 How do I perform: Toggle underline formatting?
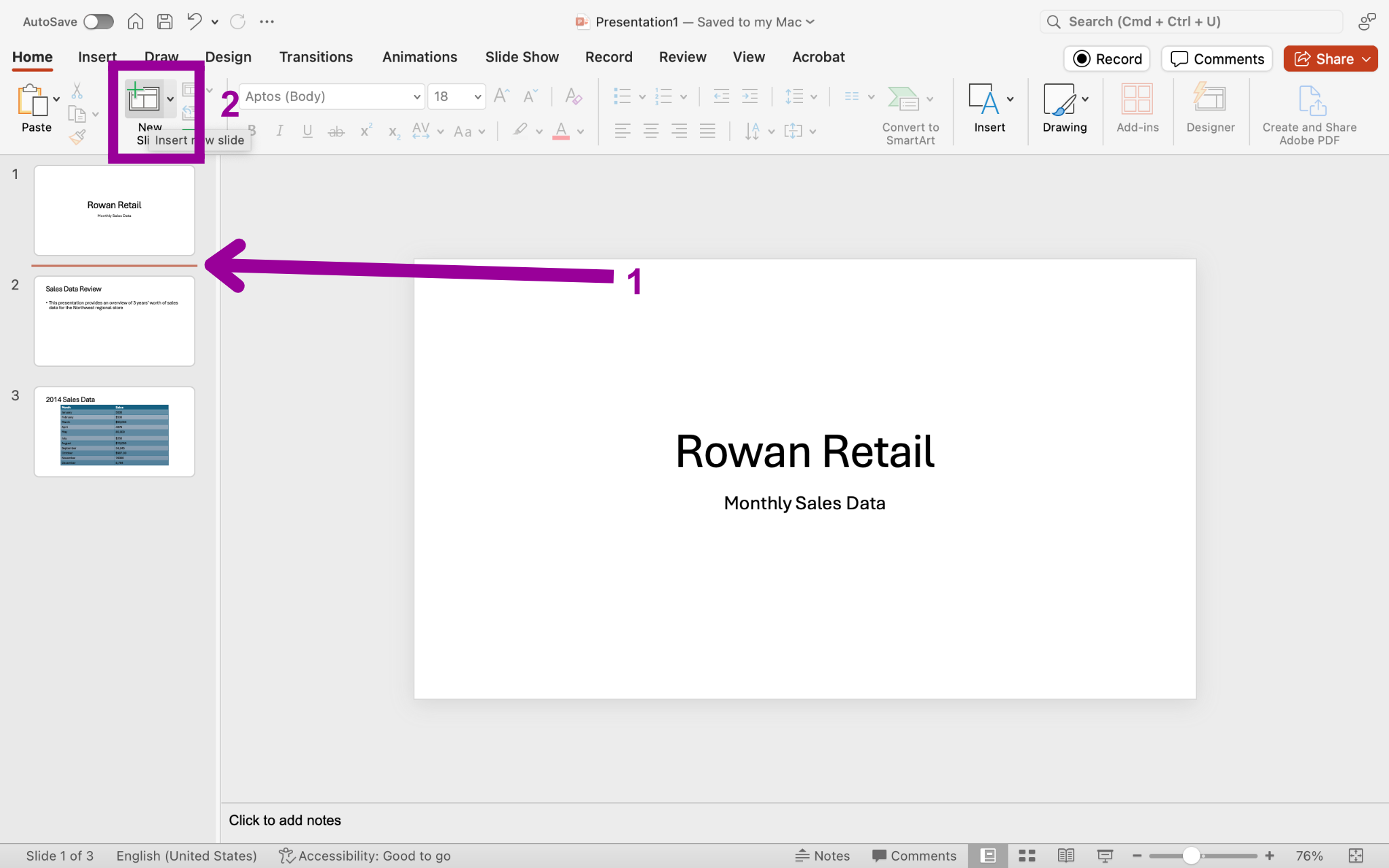[x=307, y=130]
